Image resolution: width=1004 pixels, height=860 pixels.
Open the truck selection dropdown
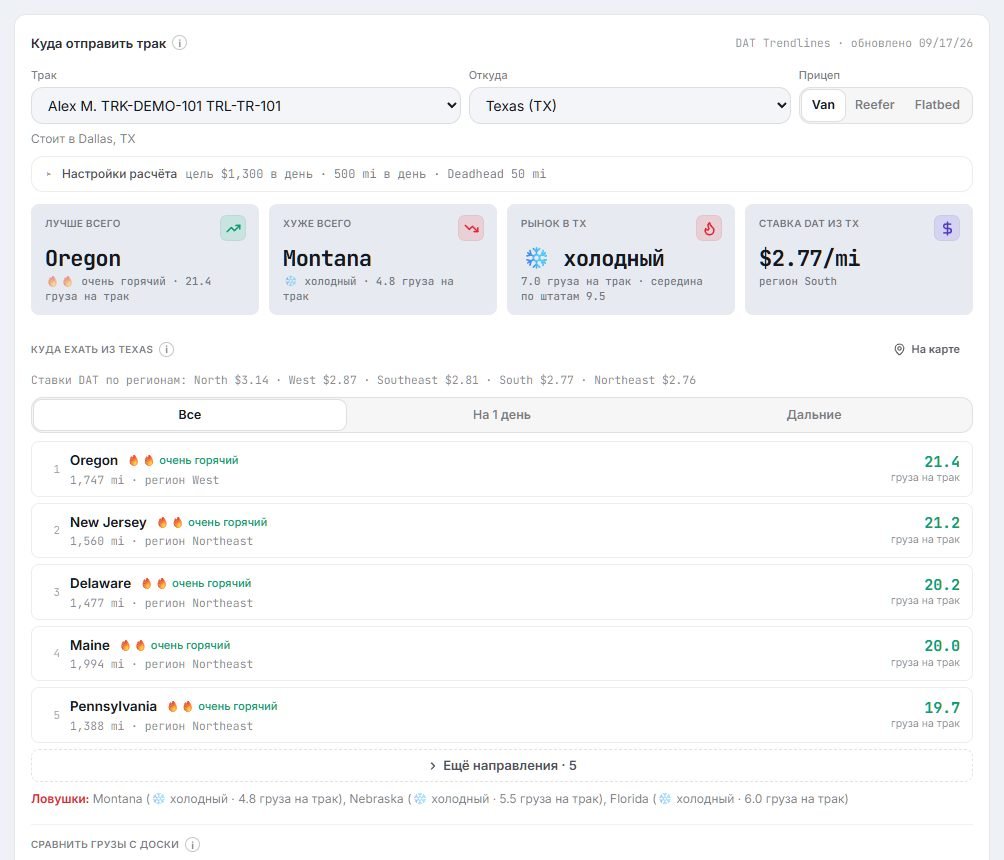[x=246, y=106]
